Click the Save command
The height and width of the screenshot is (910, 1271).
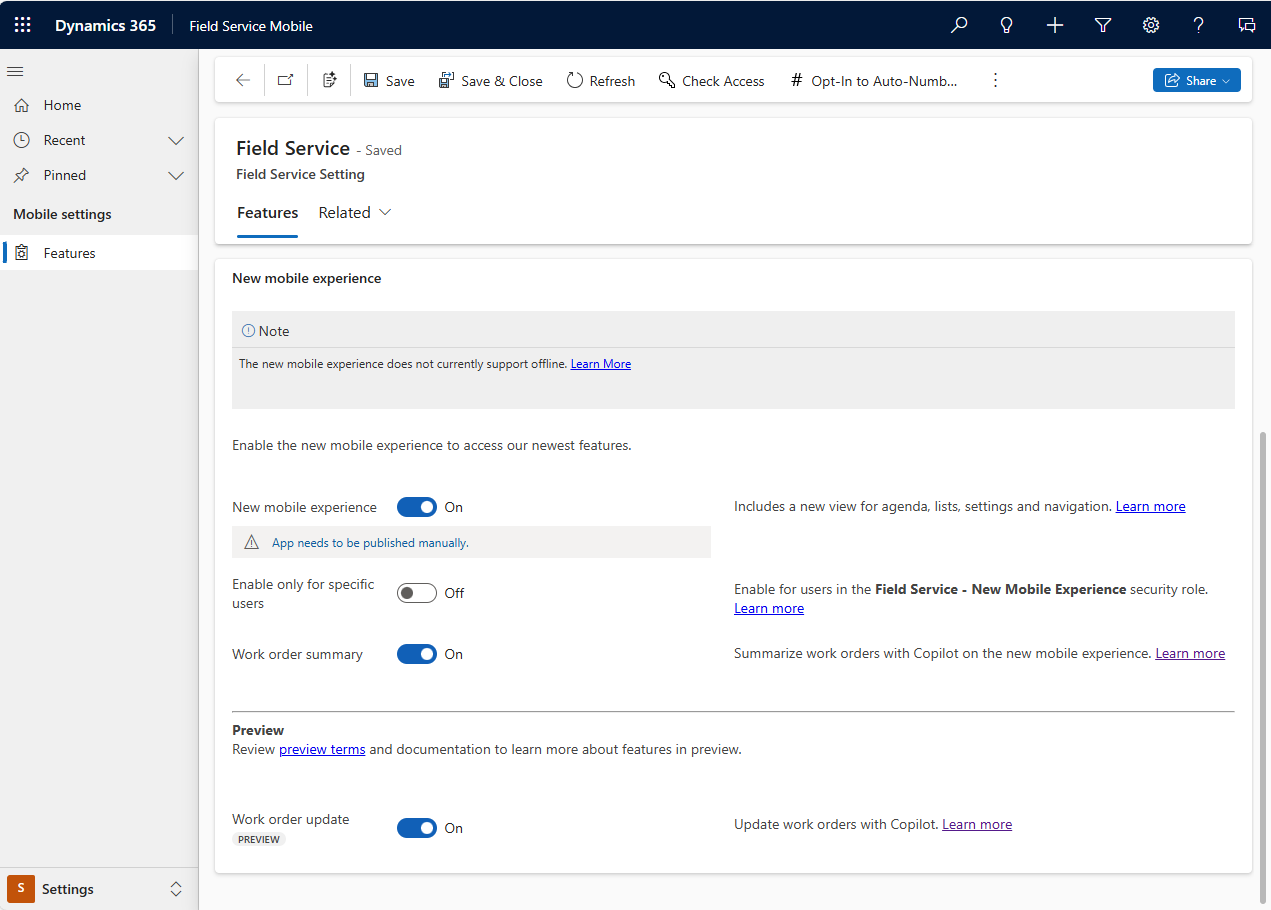(x=389, y=81)
